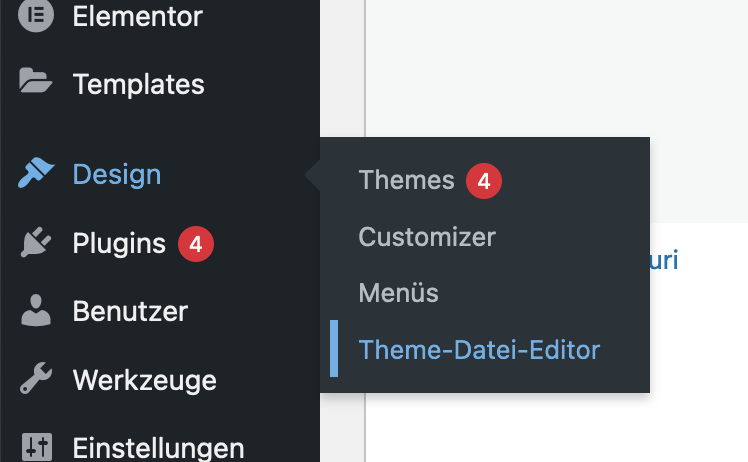The image size is (748, 462).
Task: Navigate to Benutzer in the sidebar
Action: pyautogui.click(x=130, y=311)
